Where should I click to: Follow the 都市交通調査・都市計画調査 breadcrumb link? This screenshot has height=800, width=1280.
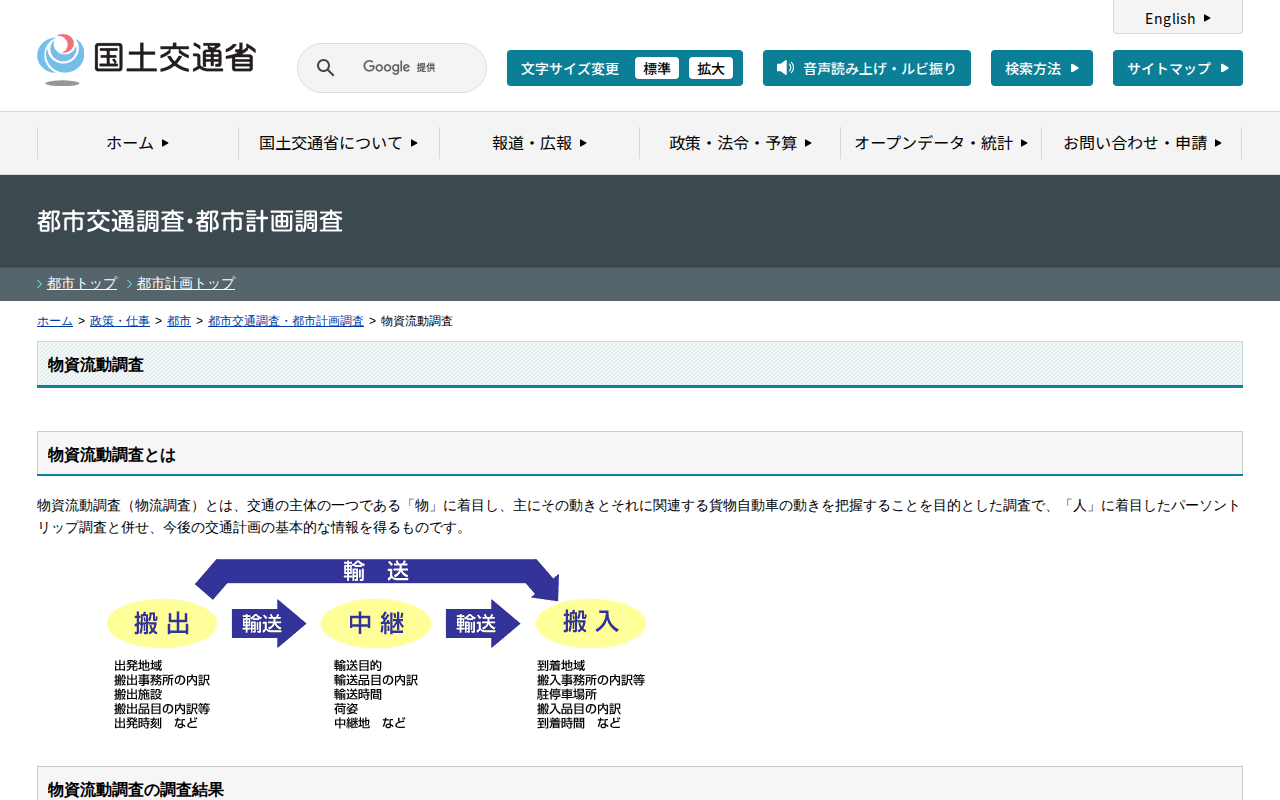point(286,321)
